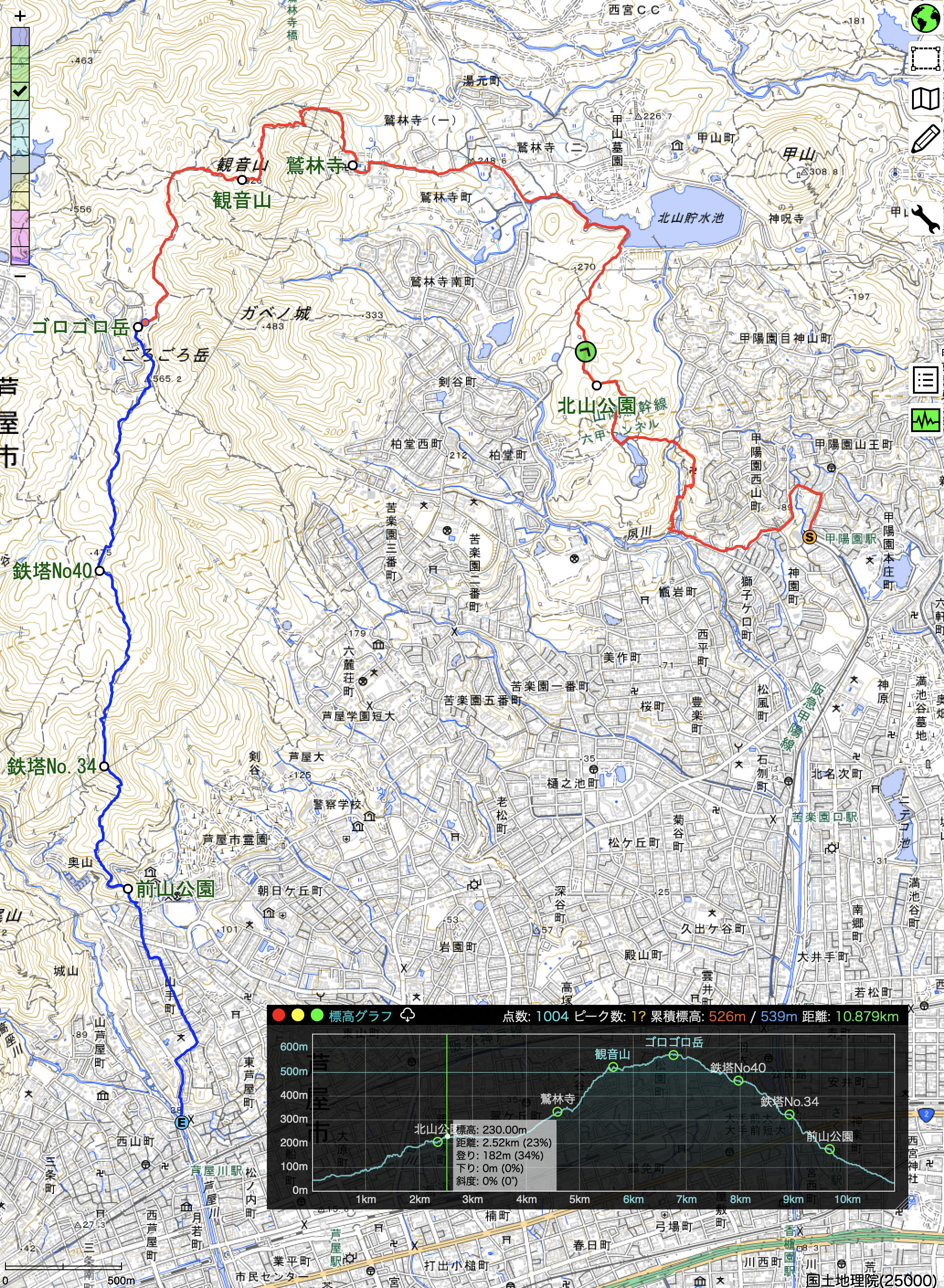The height and width of the screenshot is (1288, 944).
Task: Select the yellow zoom level segment
Action: pyautogui.click(x=20, y=200)
